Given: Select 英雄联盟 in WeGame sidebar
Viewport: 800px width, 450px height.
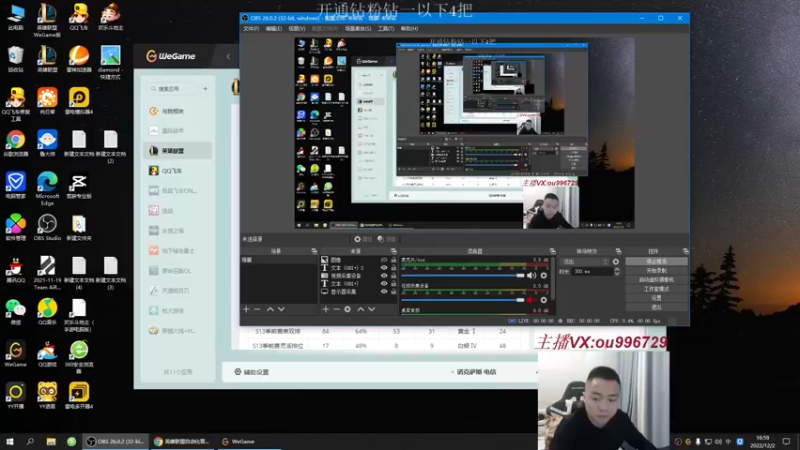Looking at the screenshot, I should [x=178, y=151].
